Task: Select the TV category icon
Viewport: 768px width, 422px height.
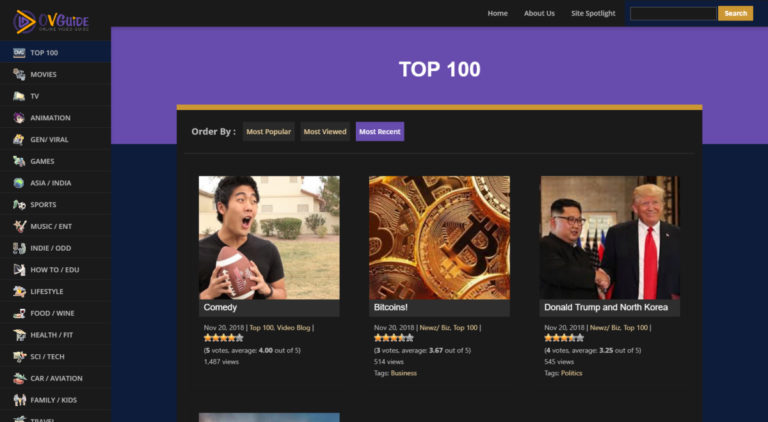Action: coord(19,96)
